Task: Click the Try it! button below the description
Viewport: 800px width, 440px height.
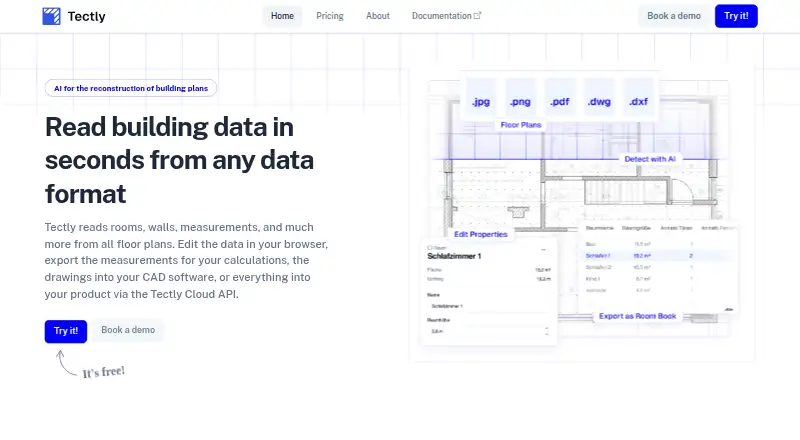Action: tap(66, 331)
